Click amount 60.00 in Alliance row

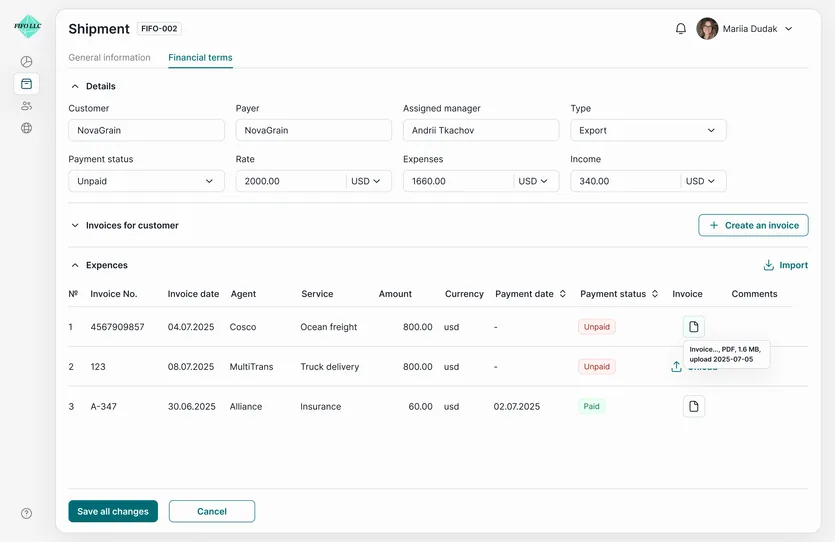coord(420,406)
